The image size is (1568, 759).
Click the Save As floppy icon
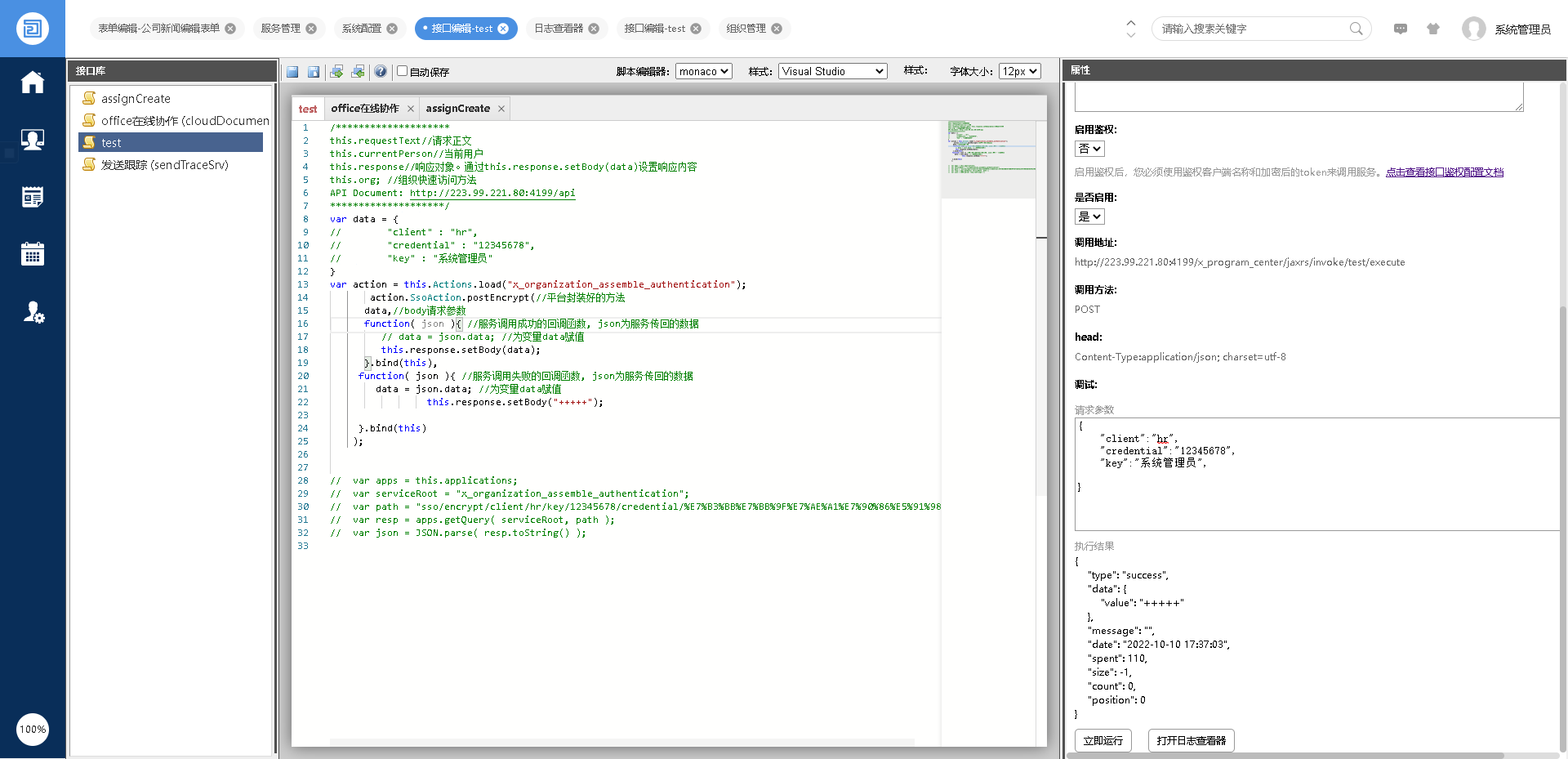click(314, 72)
